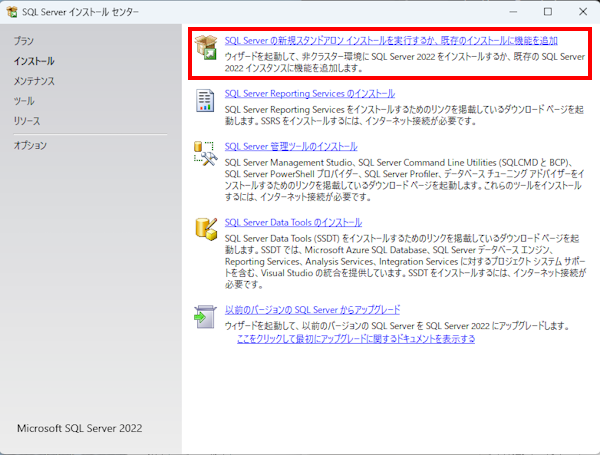
Task: Open the プラン page in the sidebar
Action: 24,41
